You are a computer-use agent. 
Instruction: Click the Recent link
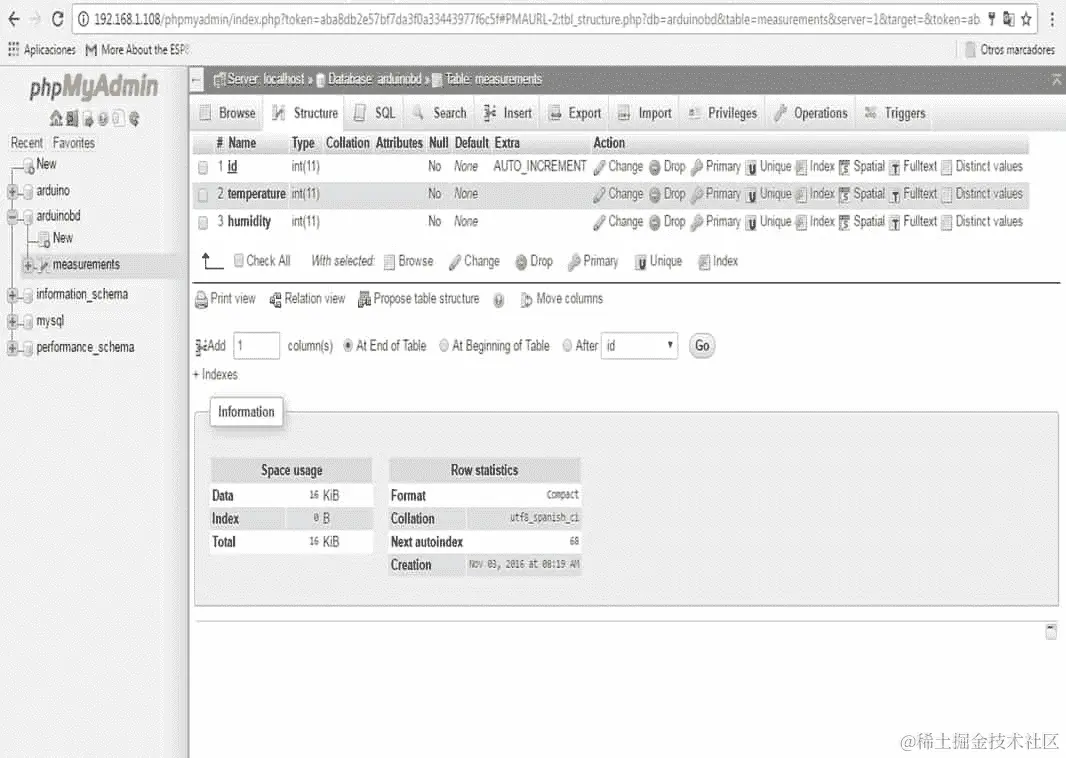27,143
